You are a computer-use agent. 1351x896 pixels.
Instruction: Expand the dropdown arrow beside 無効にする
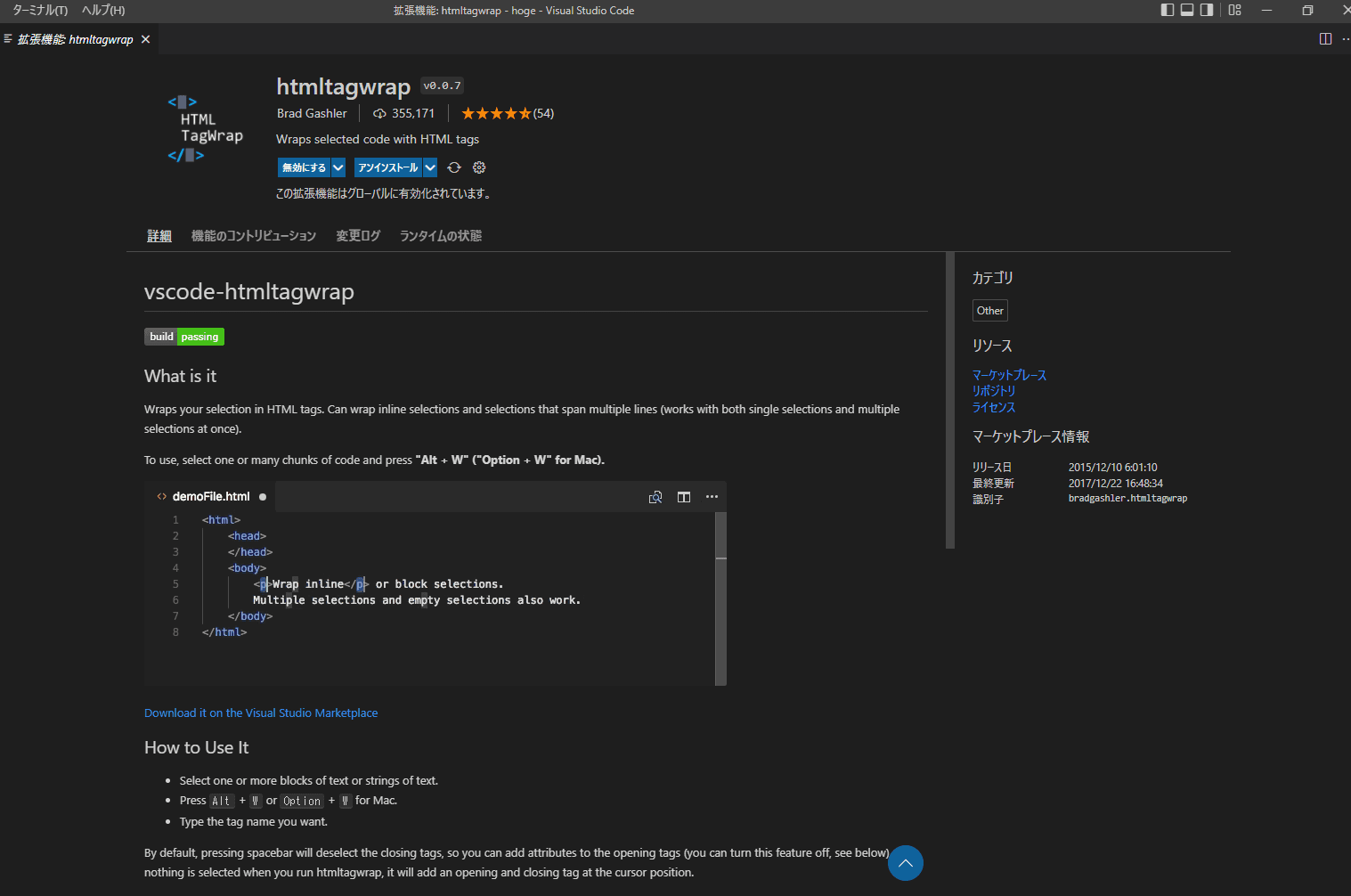[x=338, y=167]
